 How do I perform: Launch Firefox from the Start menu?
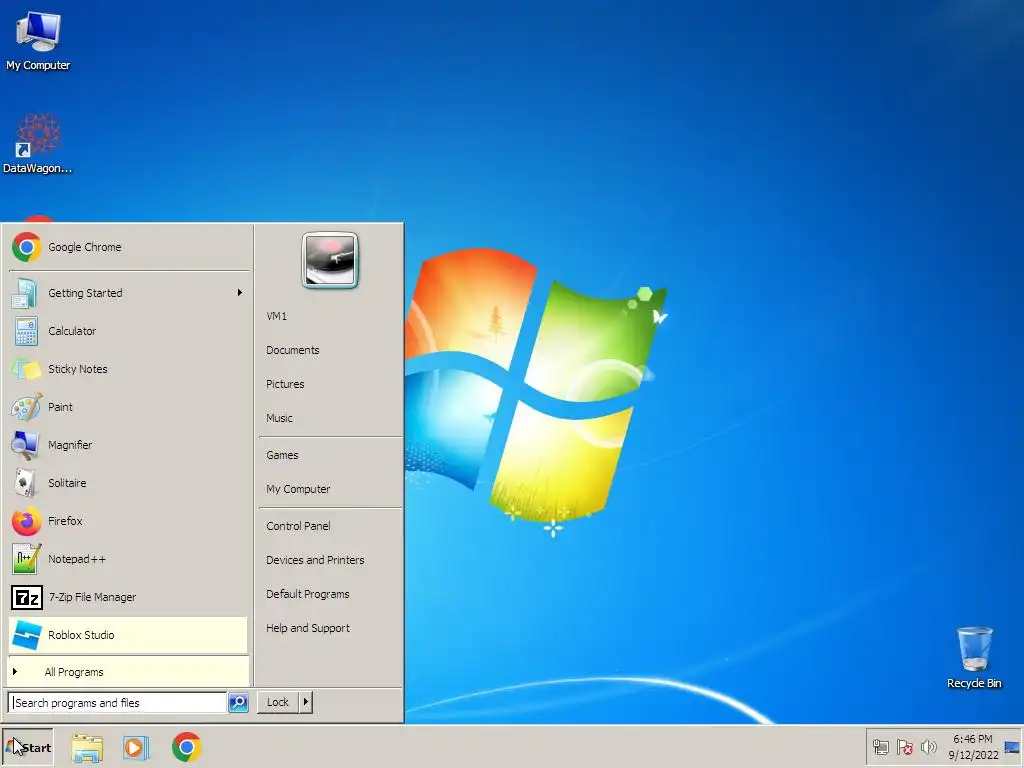click(129, 521)
